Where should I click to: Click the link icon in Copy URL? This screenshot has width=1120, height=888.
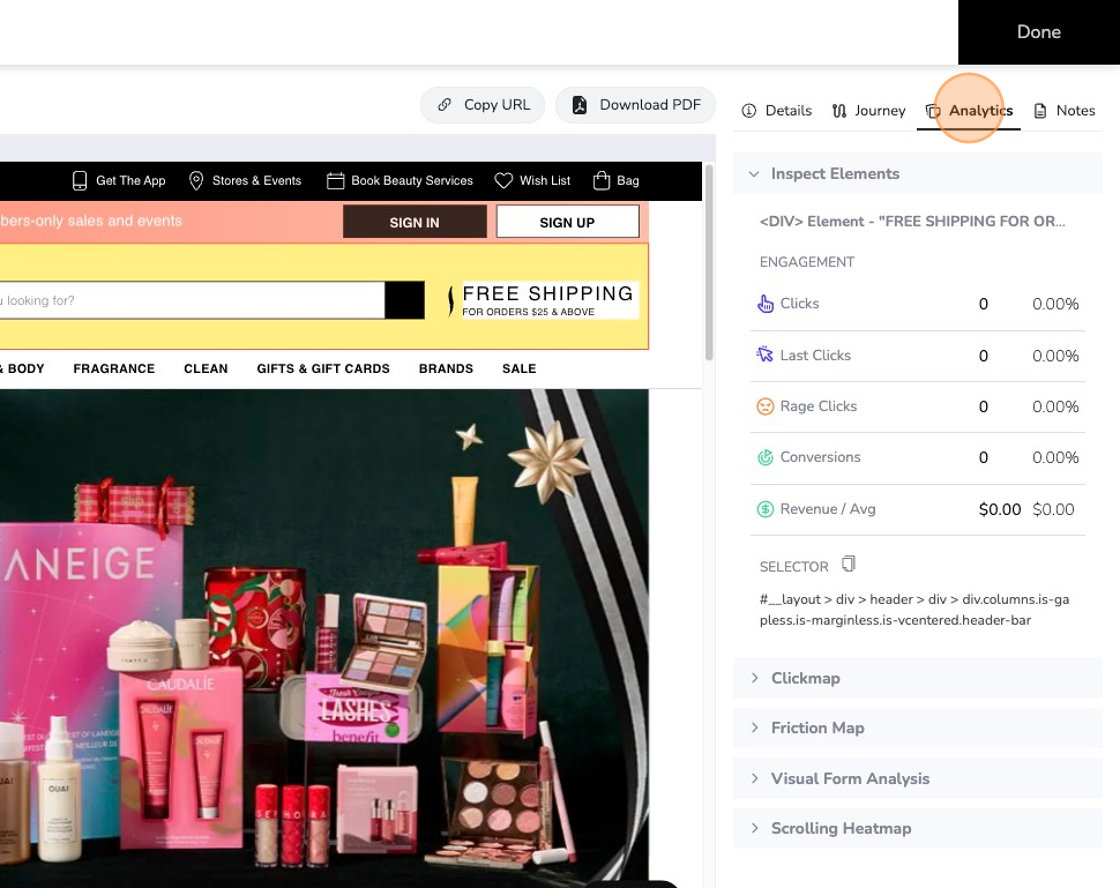444,105
